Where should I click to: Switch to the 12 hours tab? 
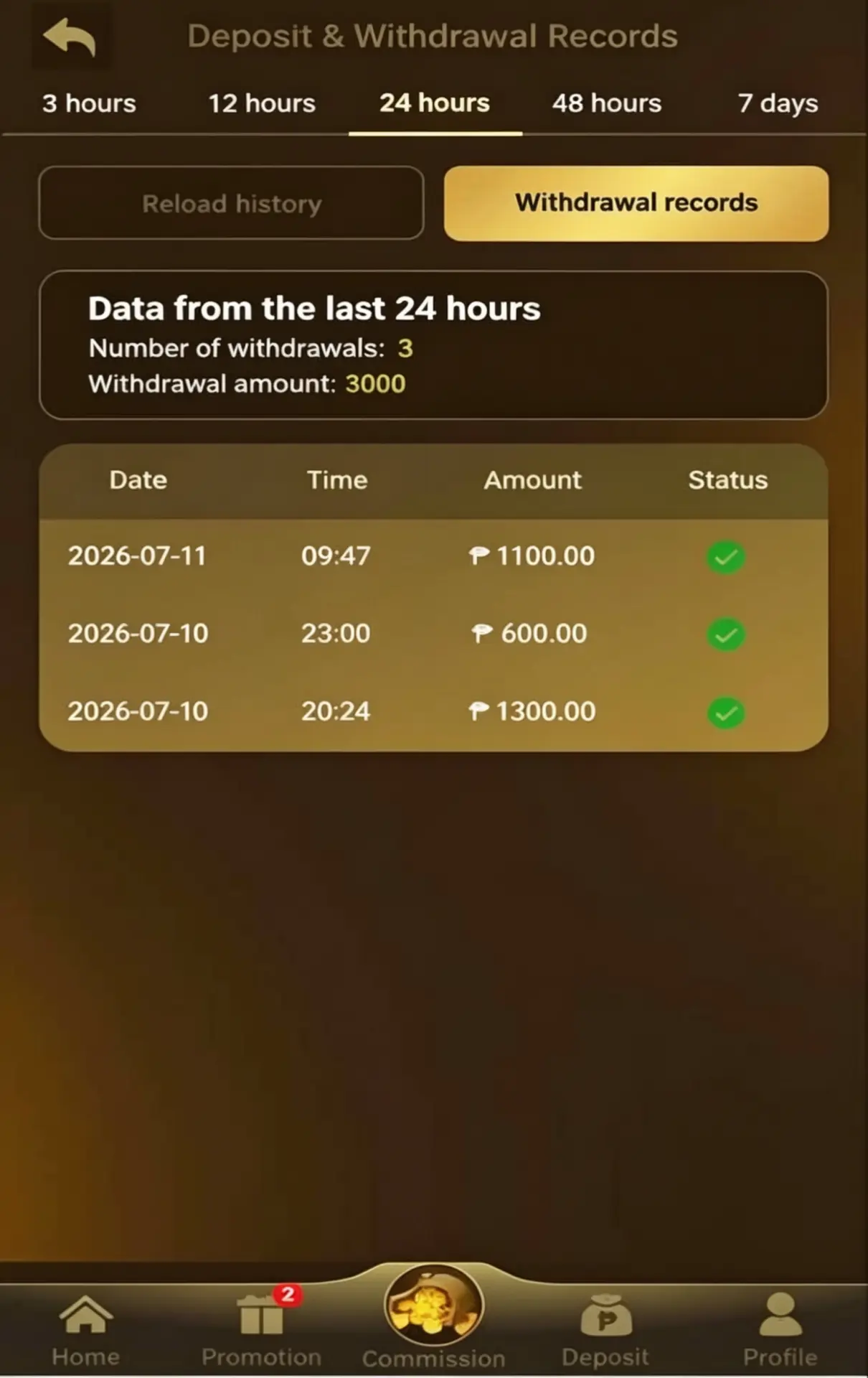point(262,103)
